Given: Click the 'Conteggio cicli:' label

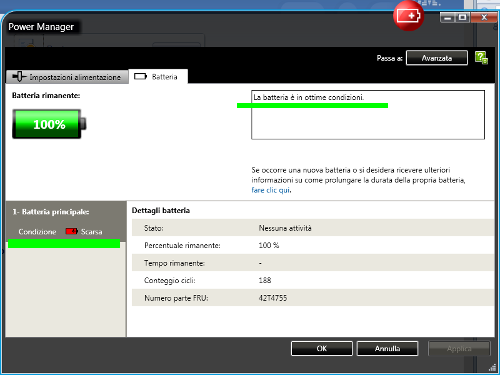Looking at the screenshot, I should [170, 280].
